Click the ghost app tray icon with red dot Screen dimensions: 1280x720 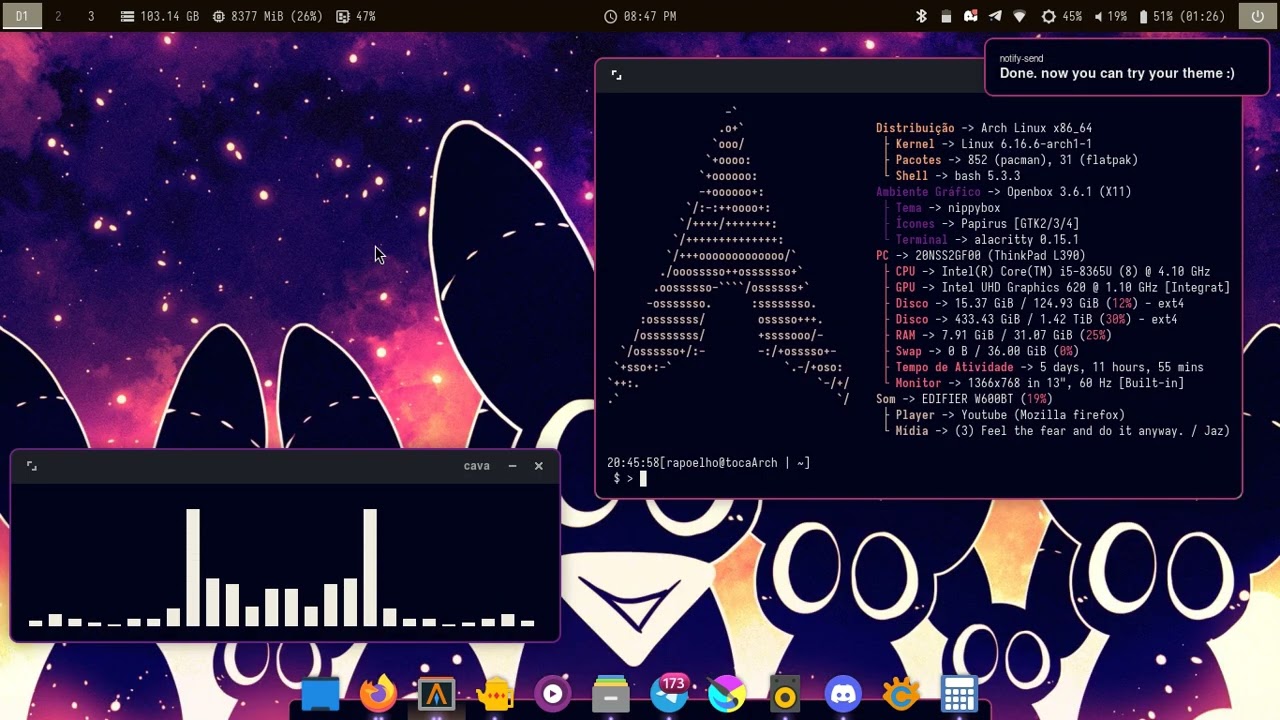(970, 16)
